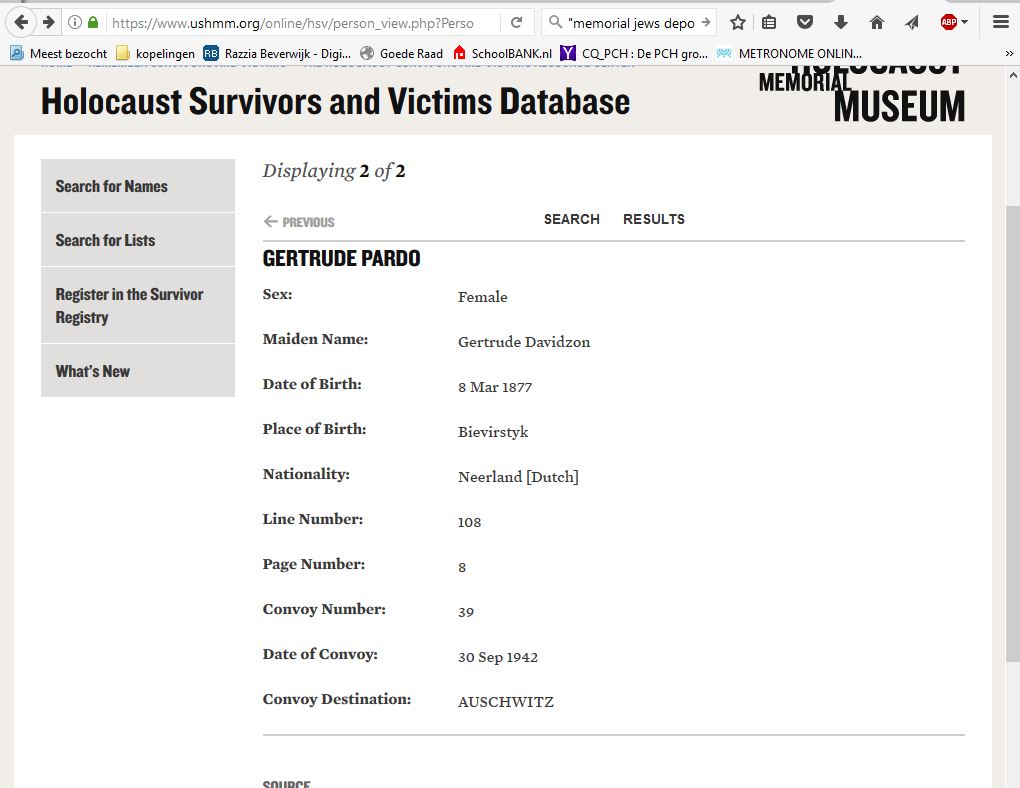This screenshot has height=788, width=1020.
Task: Open Register in the Survivor Registry
Action: coord(138,305)
